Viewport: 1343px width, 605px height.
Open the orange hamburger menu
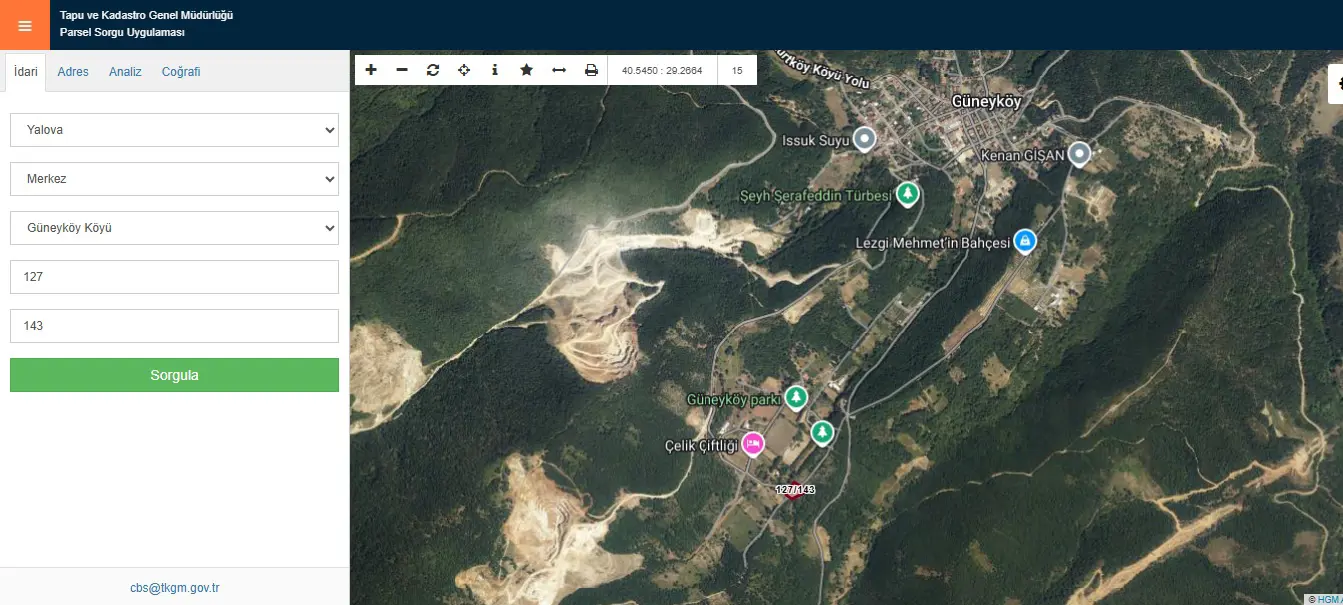25,25
